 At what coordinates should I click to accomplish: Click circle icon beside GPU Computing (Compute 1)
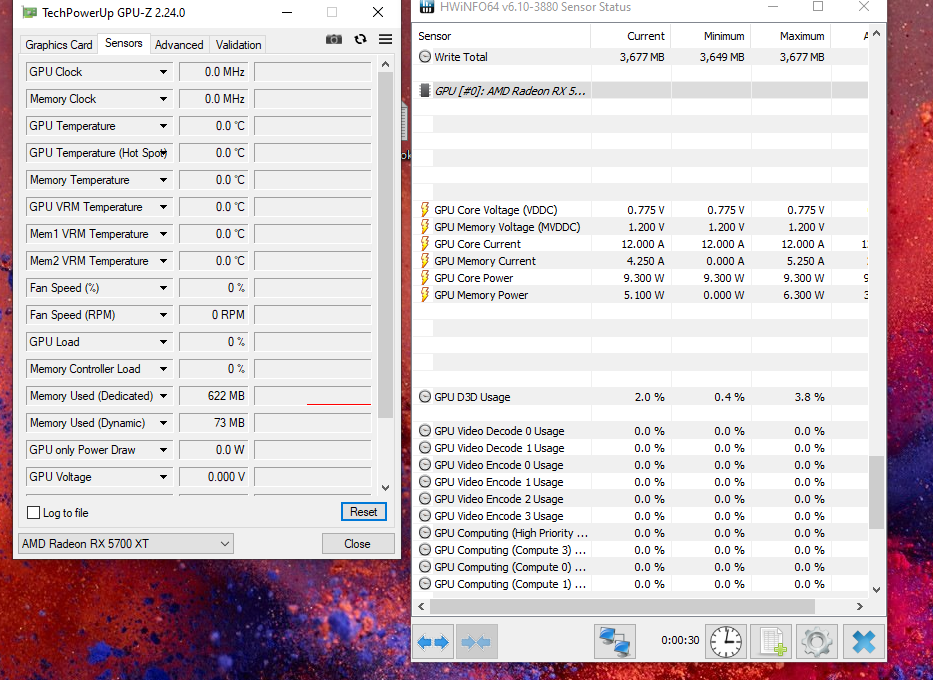coord(425,584)
